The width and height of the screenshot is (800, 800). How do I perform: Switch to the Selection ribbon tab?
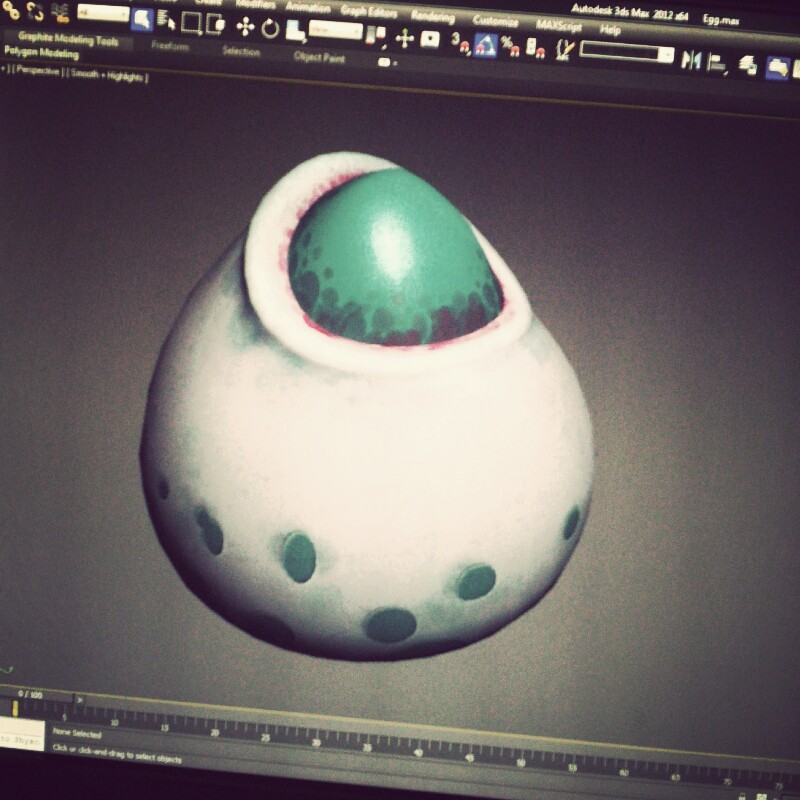click(241, 51)
